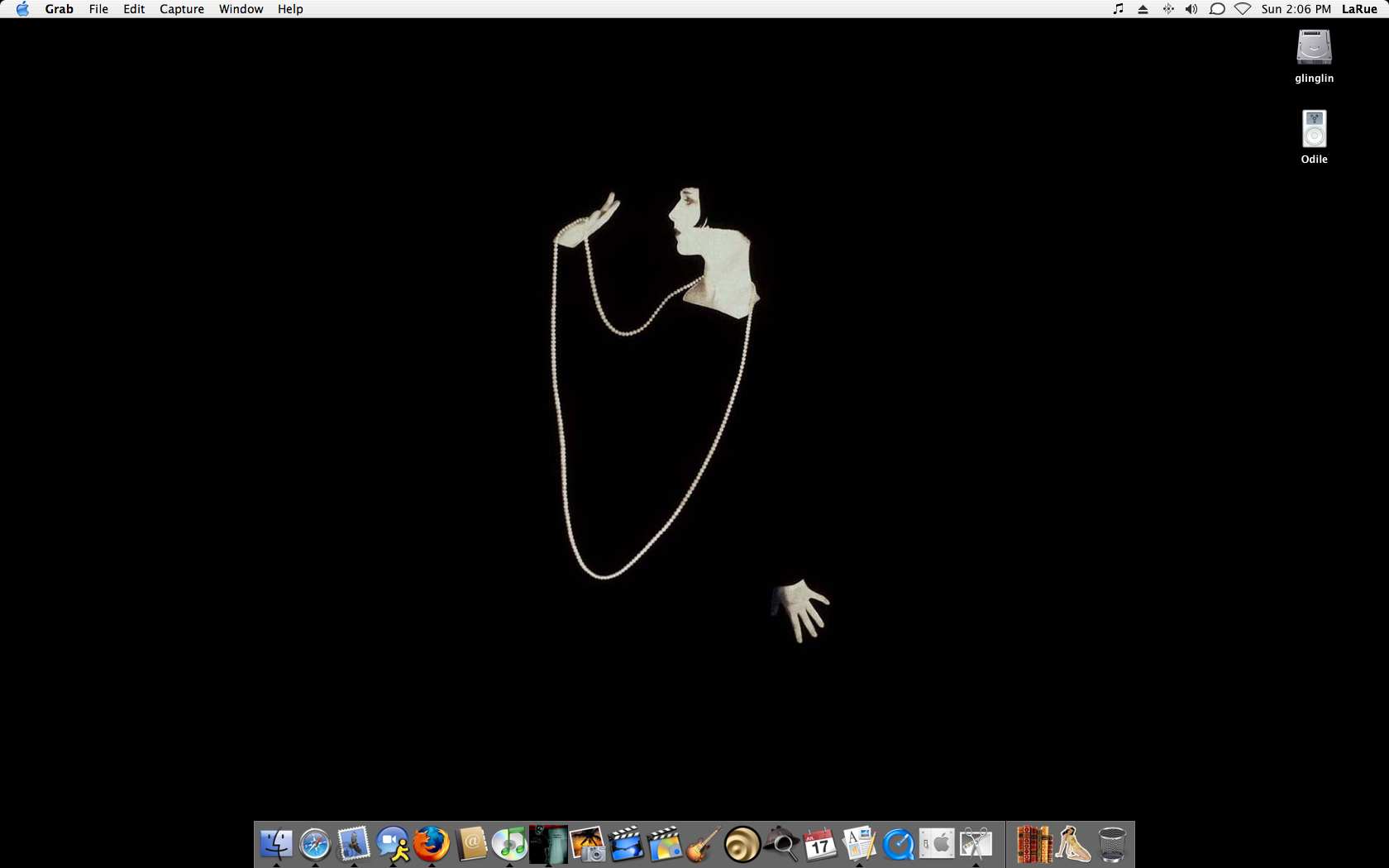Open the Mail stamp icon
Screen dimensions: 1389x868
click(x=354, y=844)
